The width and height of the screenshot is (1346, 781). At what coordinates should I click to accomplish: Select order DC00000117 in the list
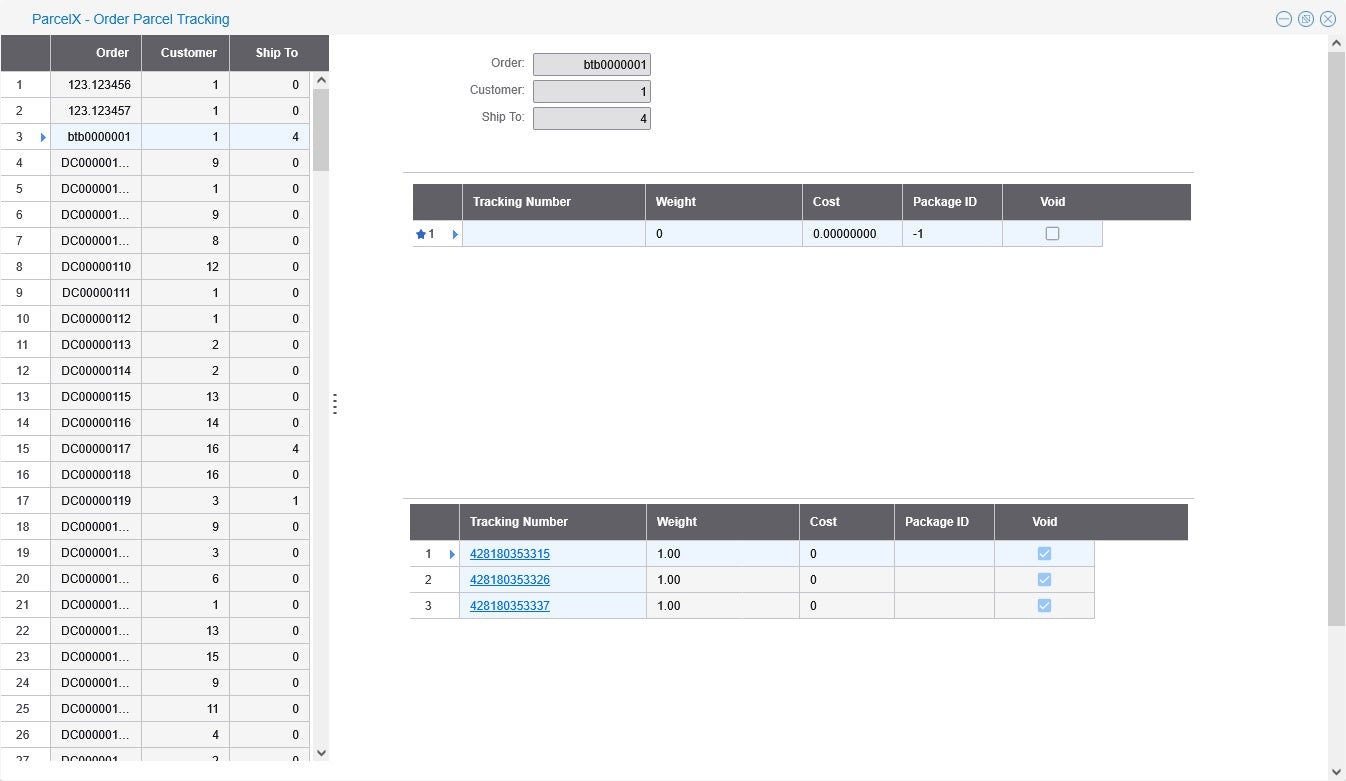coord(96,449)
